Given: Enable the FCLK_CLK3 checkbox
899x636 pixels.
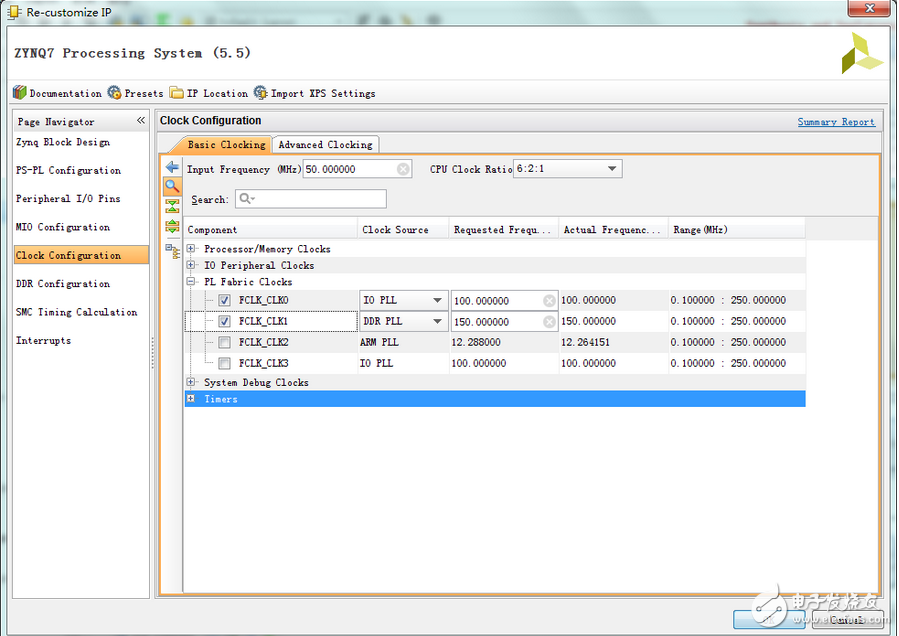Looking at the screenshot, I should [224, 363].
